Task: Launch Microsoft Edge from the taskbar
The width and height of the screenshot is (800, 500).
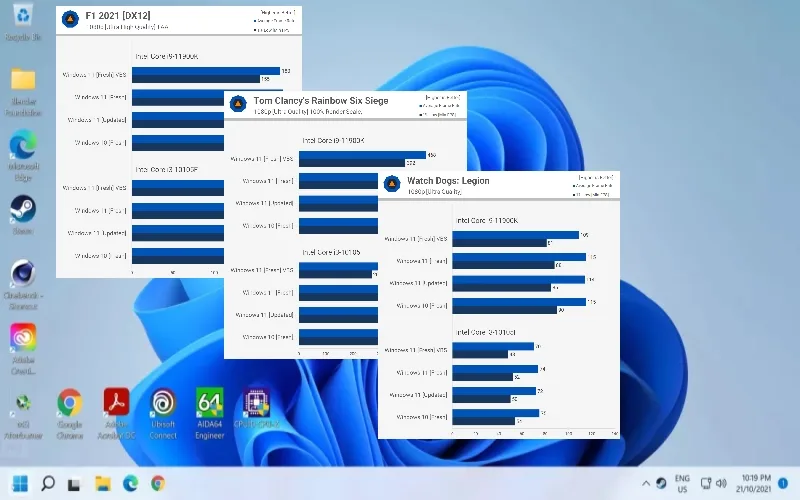Action: 131,483
